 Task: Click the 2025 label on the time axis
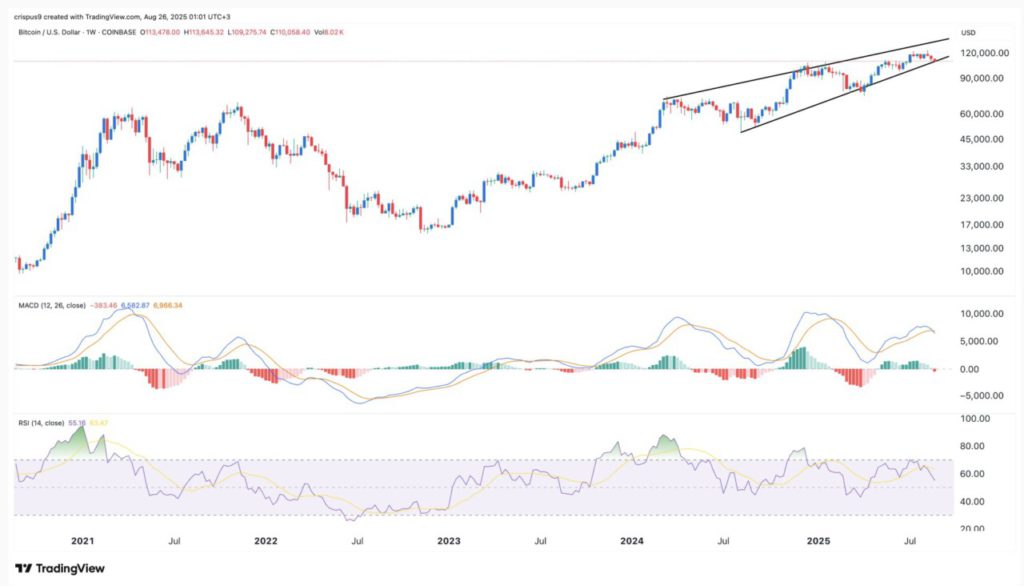(819, 541)
